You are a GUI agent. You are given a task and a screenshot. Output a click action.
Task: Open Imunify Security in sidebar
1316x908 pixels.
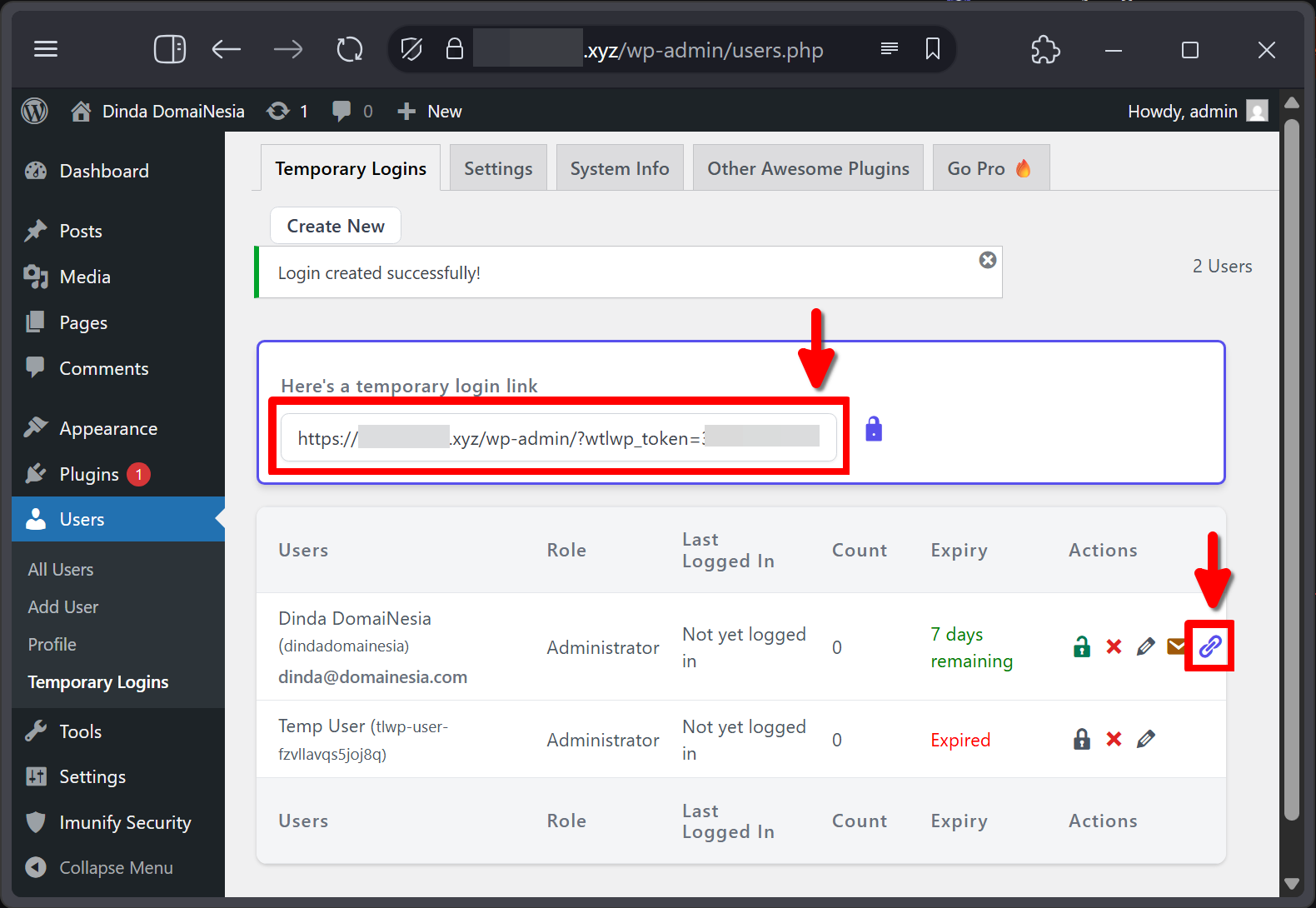click(118, 822)
